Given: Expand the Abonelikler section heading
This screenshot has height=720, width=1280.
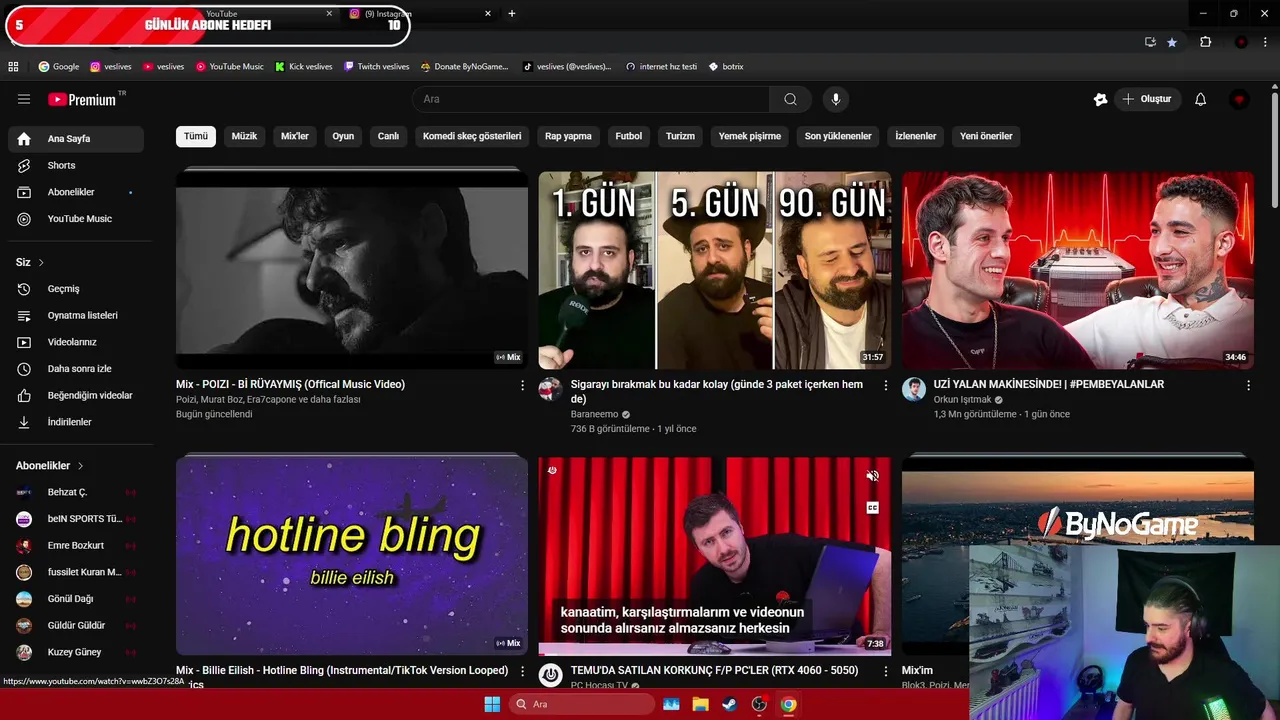Looking at the screenshot, I should coord(50,466).
